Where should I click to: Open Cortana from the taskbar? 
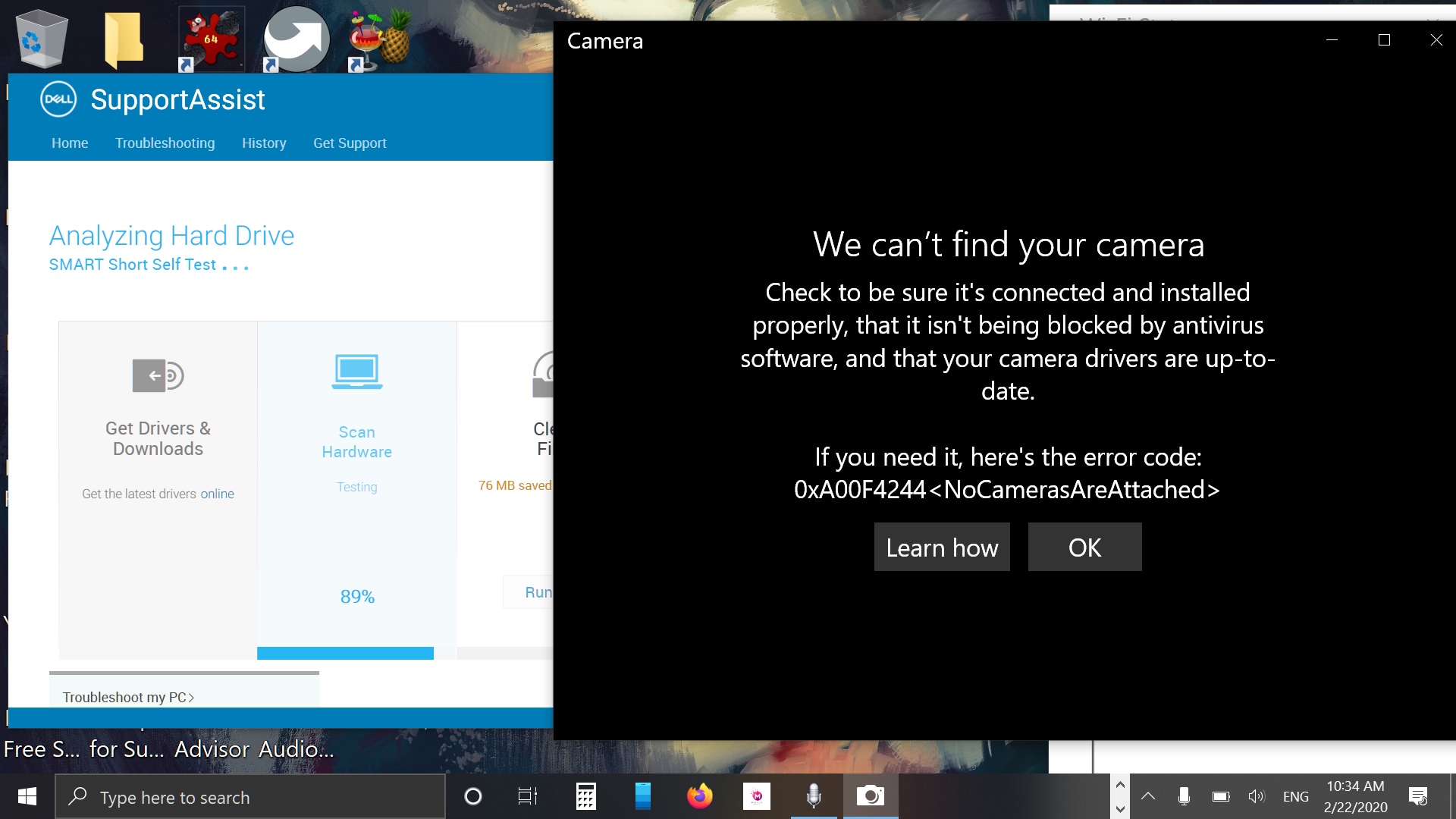click(472, 796)
